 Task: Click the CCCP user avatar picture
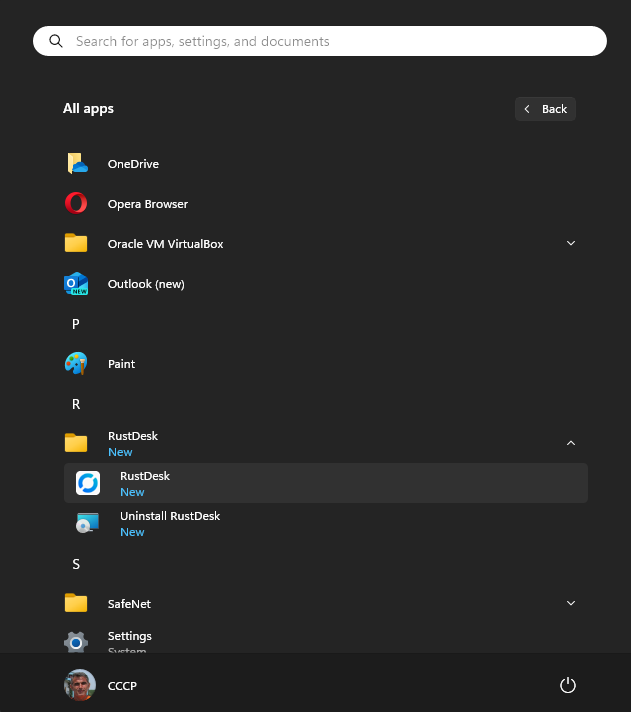(80, 685)
